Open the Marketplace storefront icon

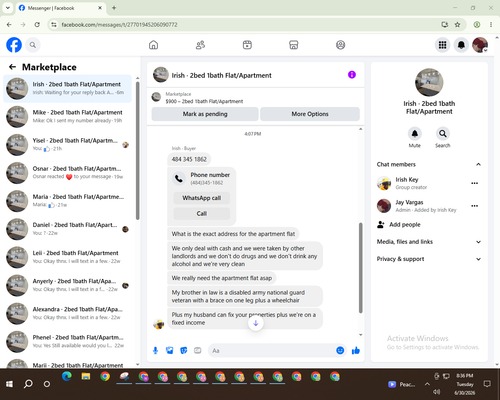tap(294, 45)
